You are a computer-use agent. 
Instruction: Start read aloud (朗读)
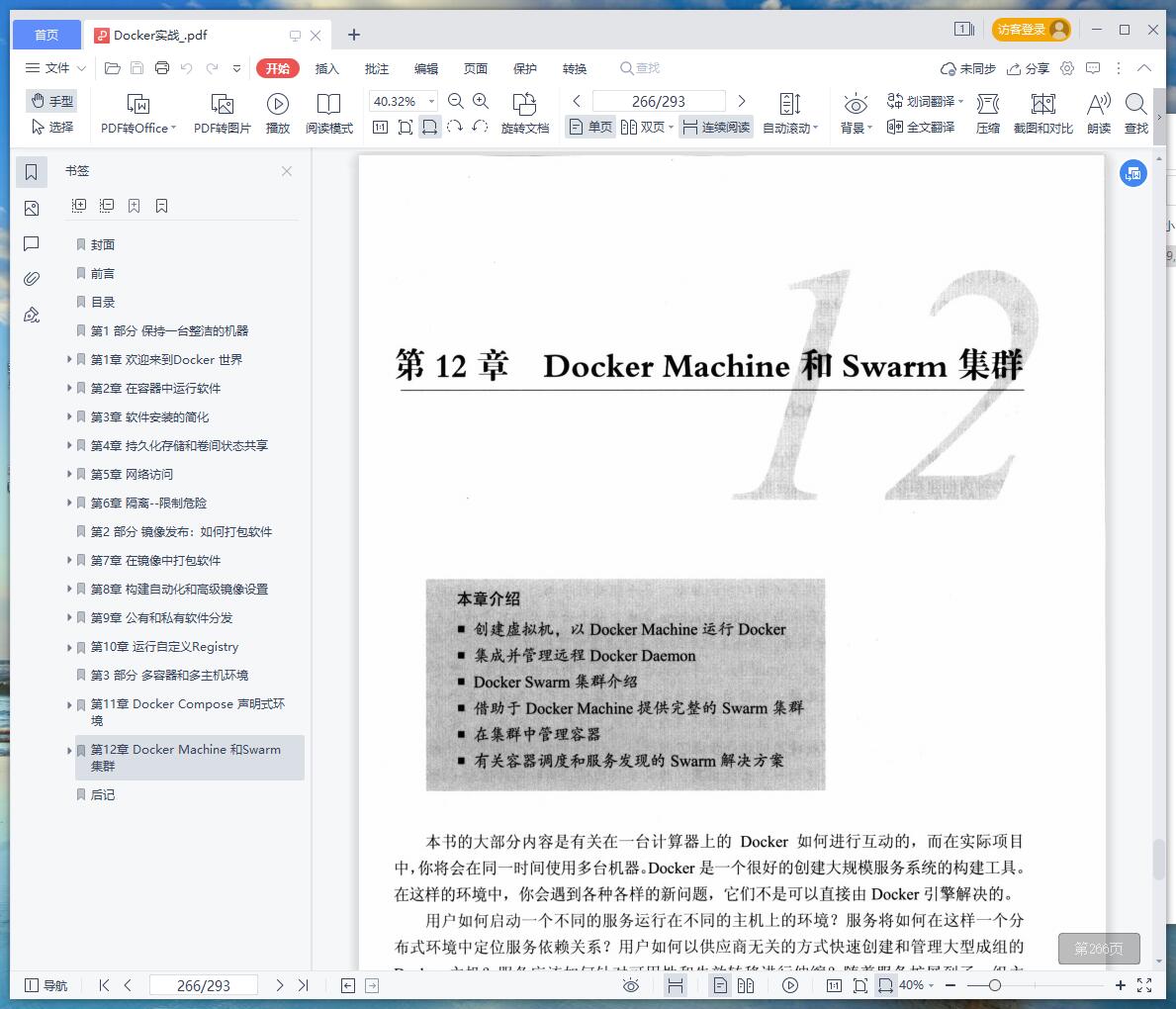[1099, 114]
